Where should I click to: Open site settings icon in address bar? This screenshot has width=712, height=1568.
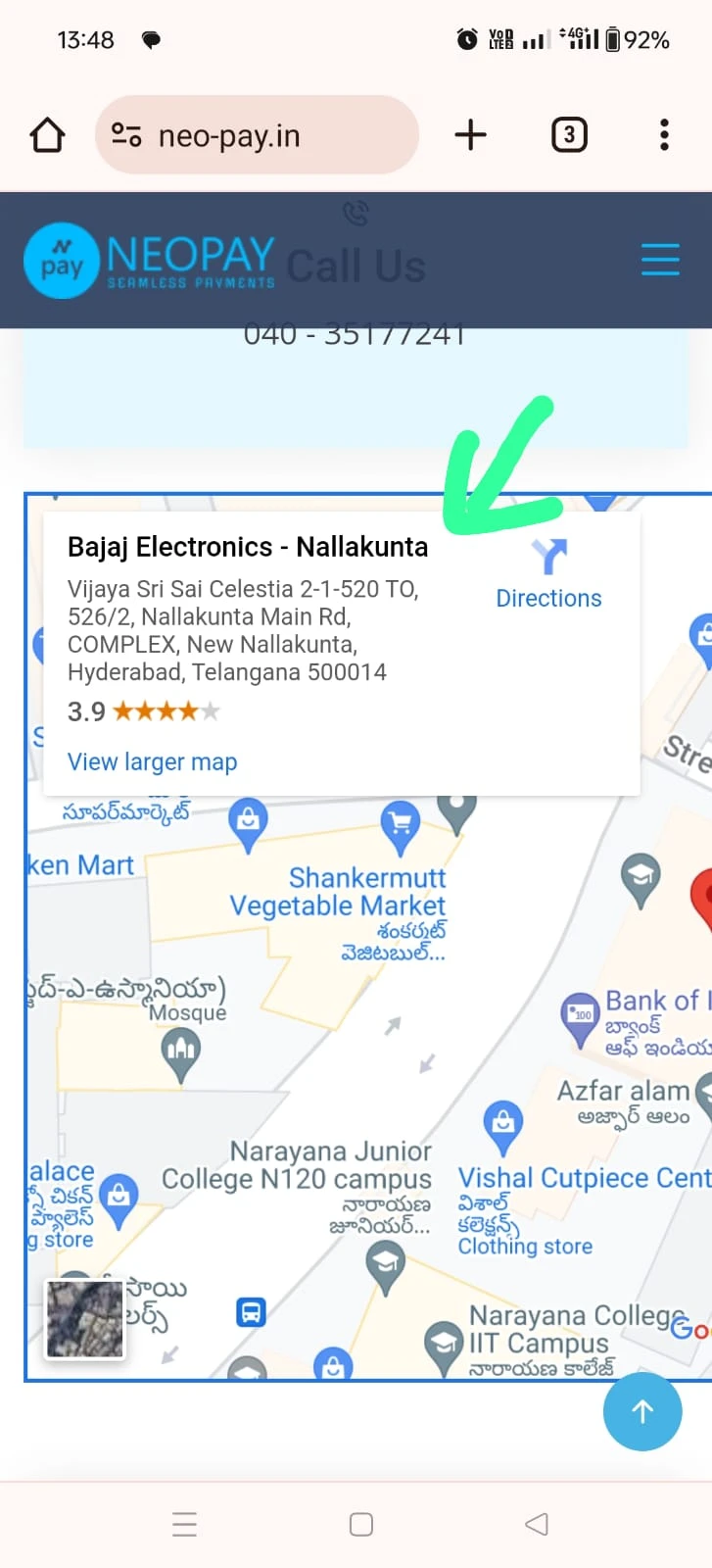pos(126,135)
